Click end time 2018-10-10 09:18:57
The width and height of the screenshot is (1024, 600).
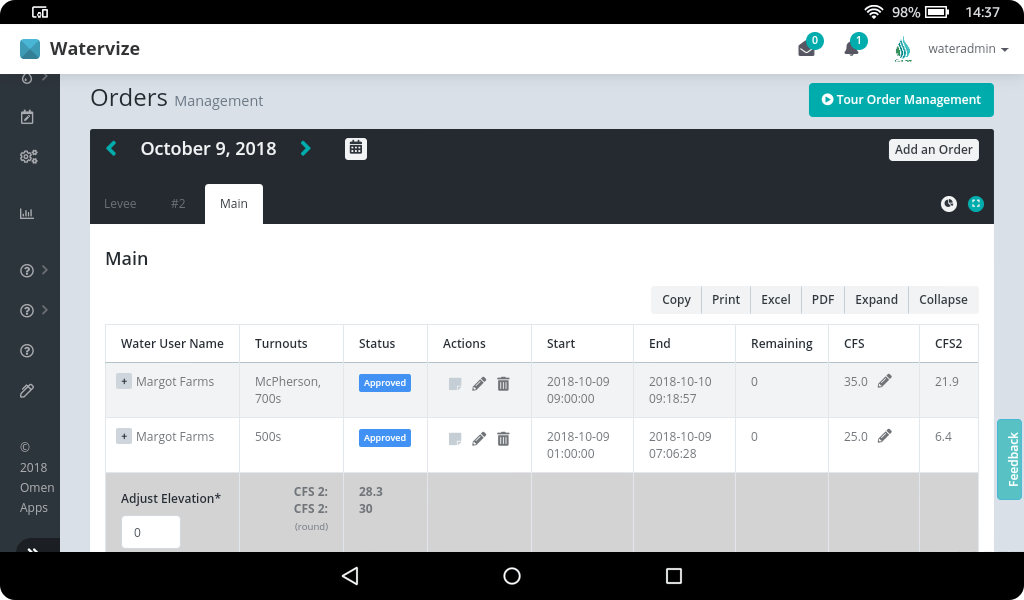click(680, 390)
